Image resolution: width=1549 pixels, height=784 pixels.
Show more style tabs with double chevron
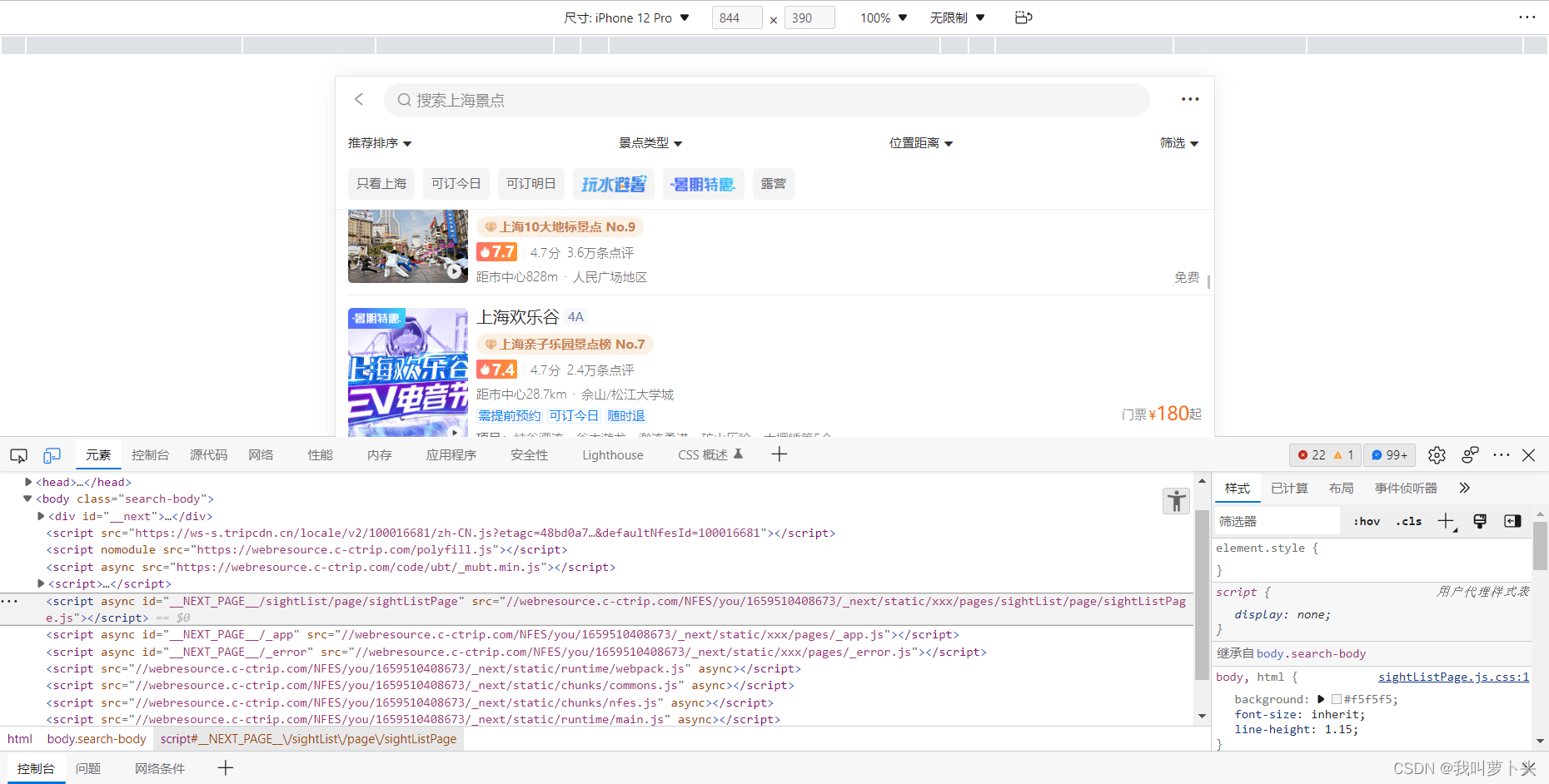[1464, 489]
